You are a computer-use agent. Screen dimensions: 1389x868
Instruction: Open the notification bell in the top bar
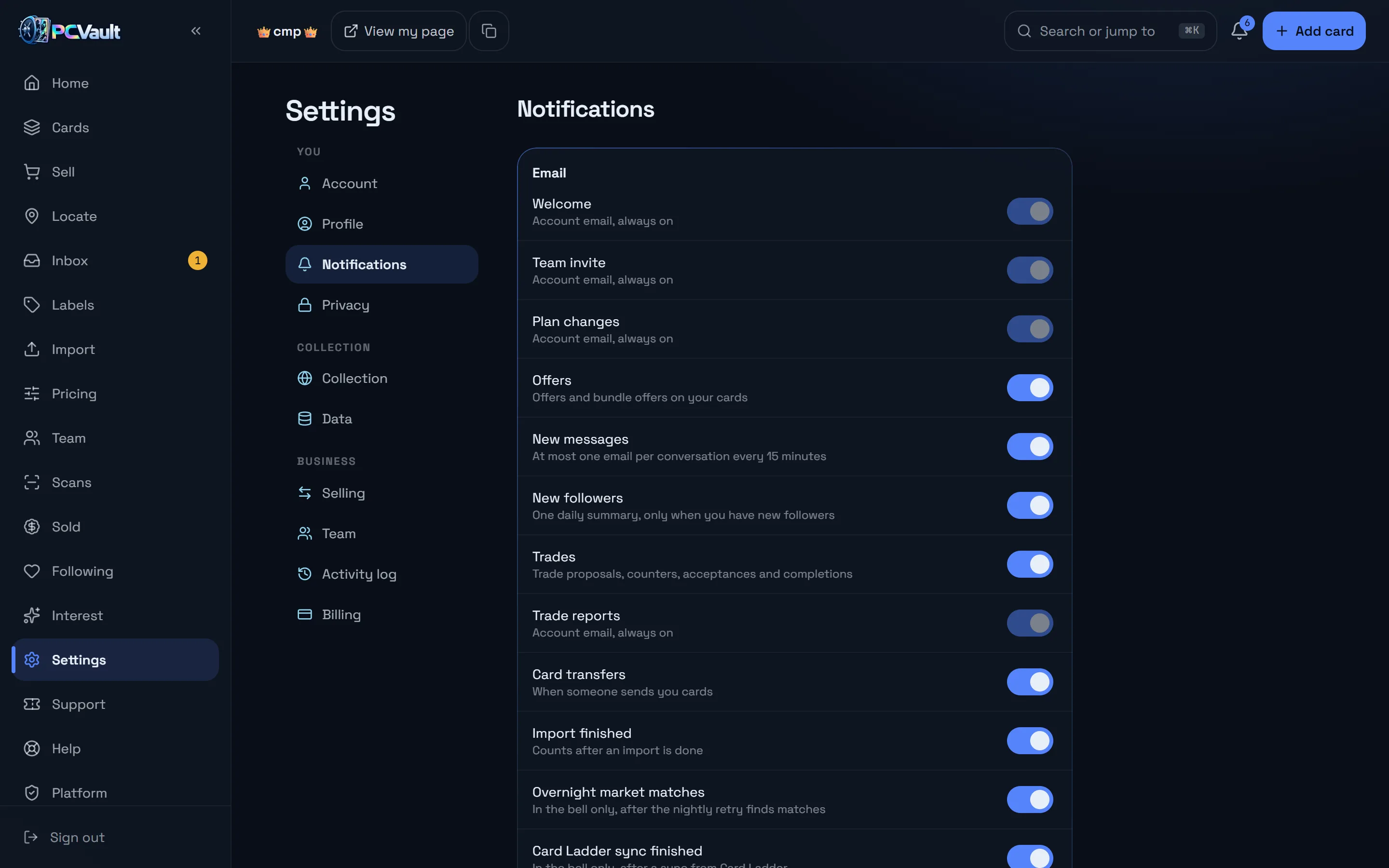coord(1239,31)
